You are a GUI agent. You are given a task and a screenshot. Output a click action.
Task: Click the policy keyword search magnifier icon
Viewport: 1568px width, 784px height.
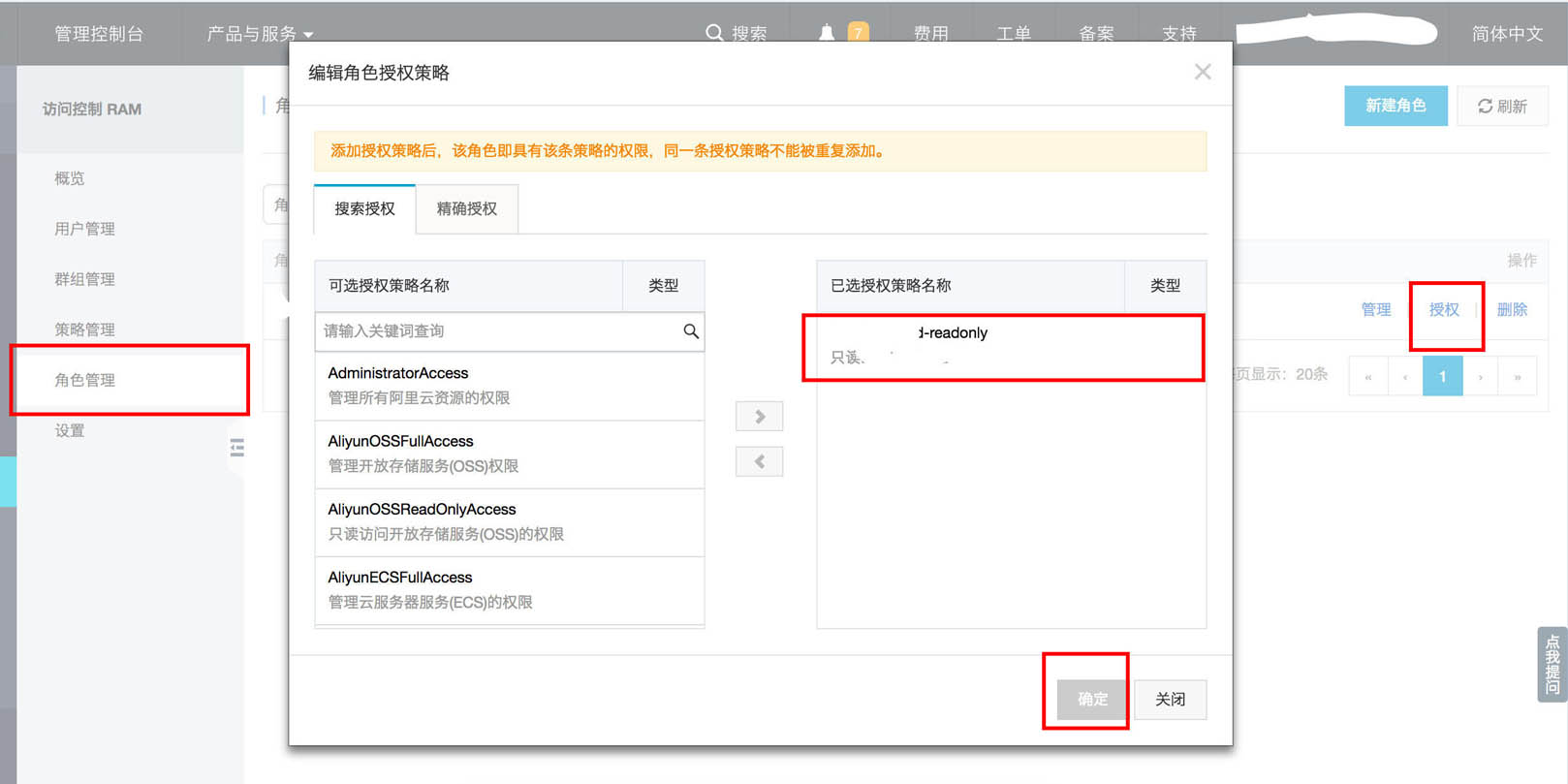691,331
